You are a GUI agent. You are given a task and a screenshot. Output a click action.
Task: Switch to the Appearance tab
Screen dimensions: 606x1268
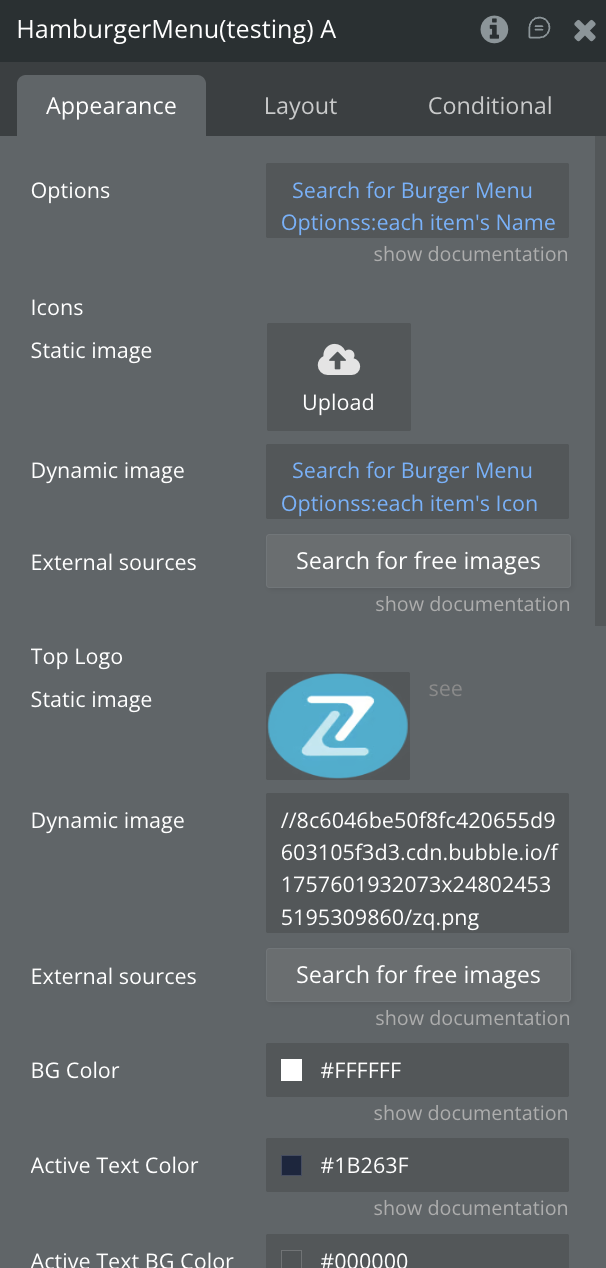[111, 106]
